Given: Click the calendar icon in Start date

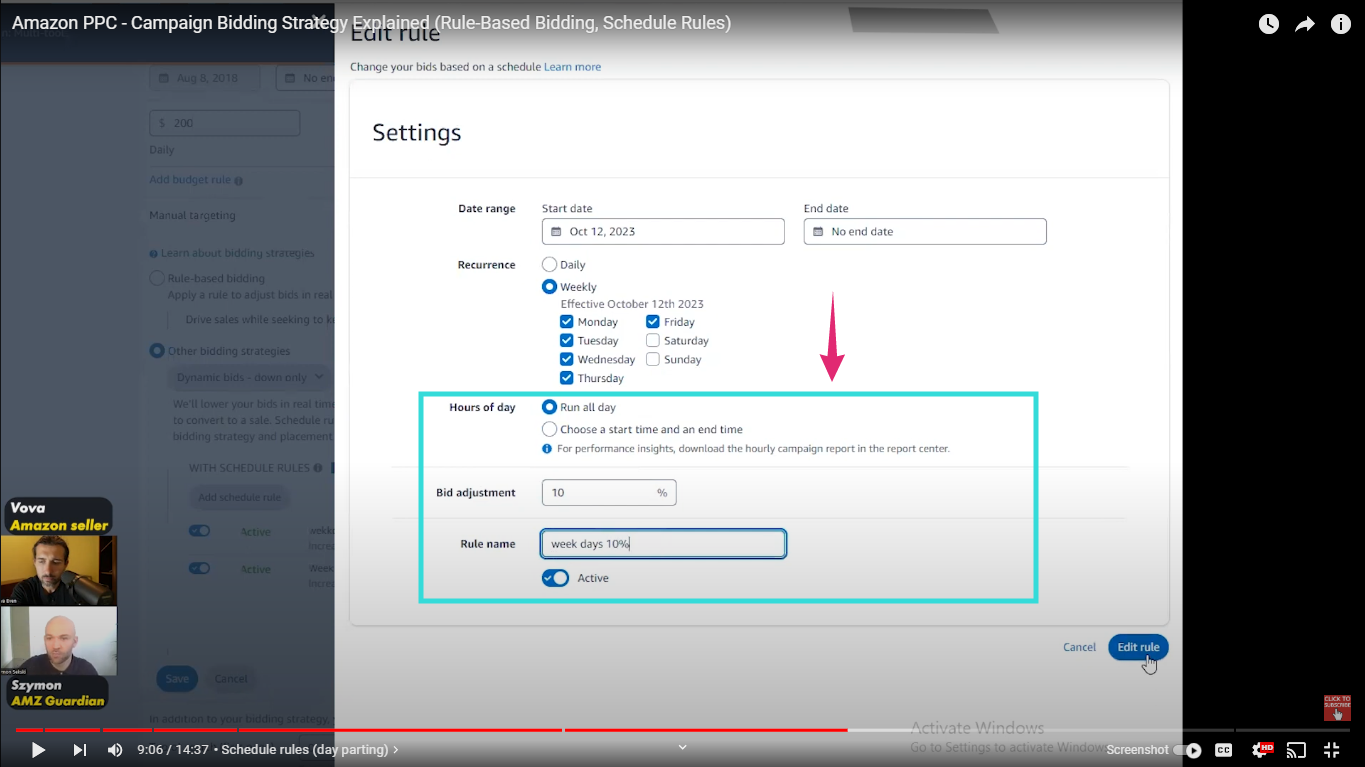Looking at the screenshot, I should click(557, 231).
